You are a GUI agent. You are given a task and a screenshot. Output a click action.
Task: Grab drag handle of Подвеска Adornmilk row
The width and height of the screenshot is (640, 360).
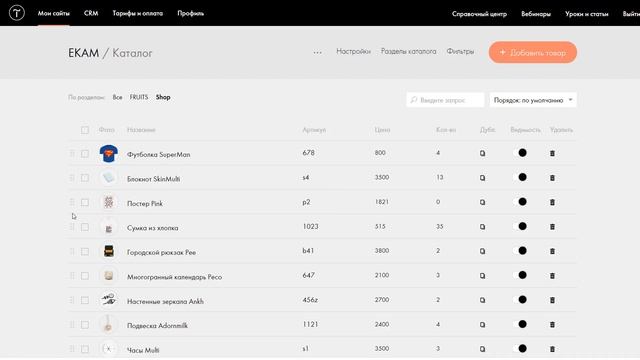72,325
